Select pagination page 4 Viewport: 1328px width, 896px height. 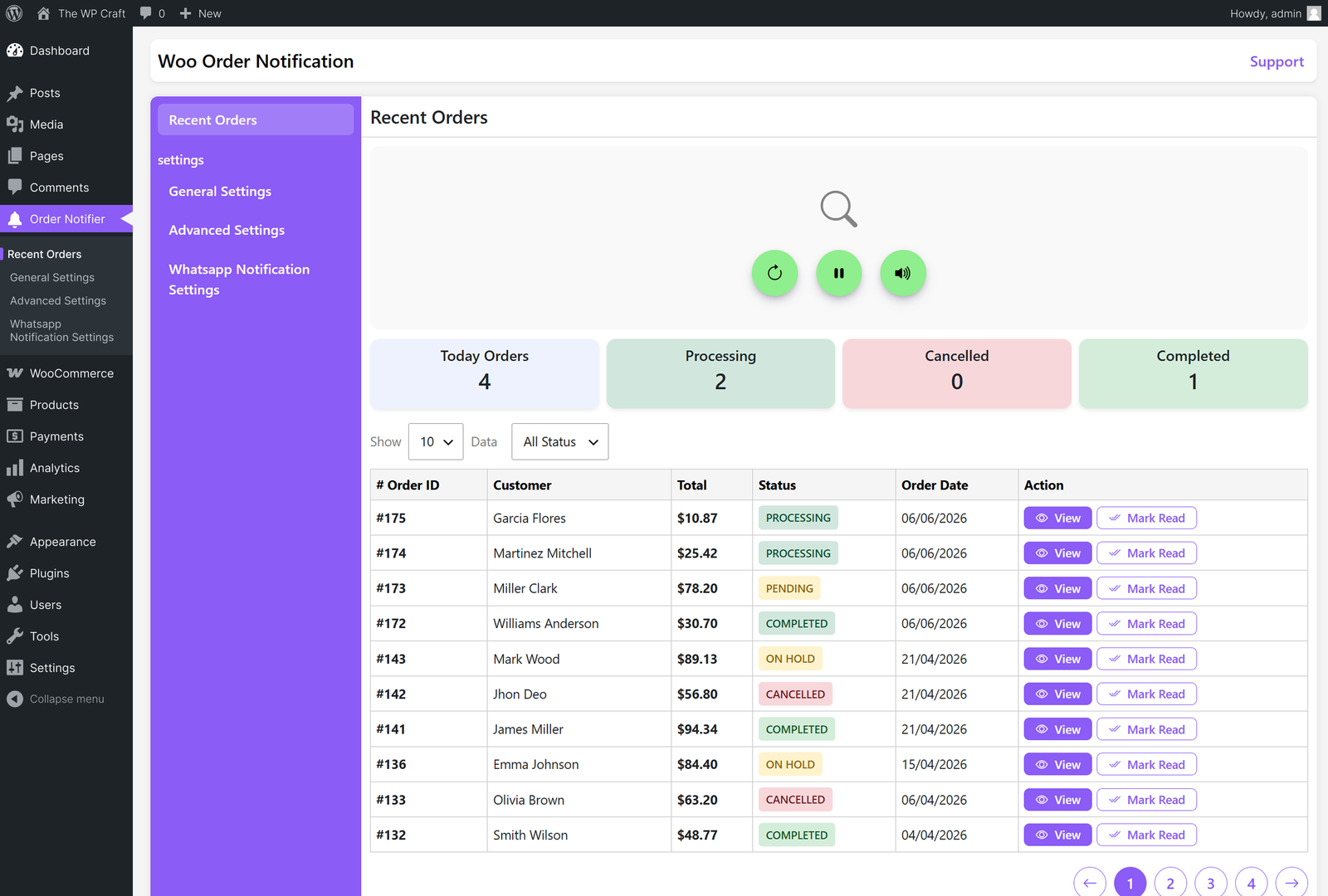click(1252, 883)
